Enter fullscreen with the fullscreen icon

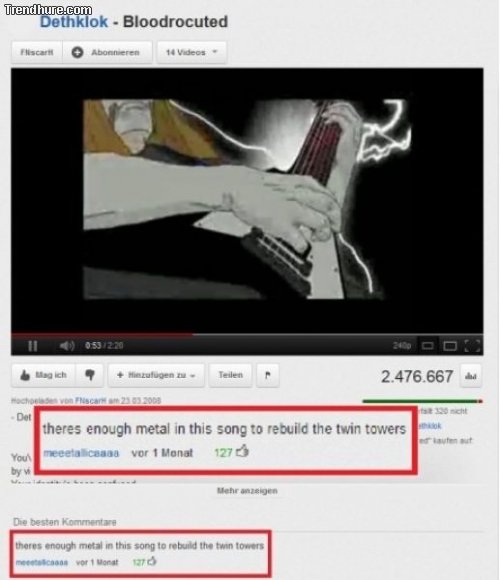472,346
